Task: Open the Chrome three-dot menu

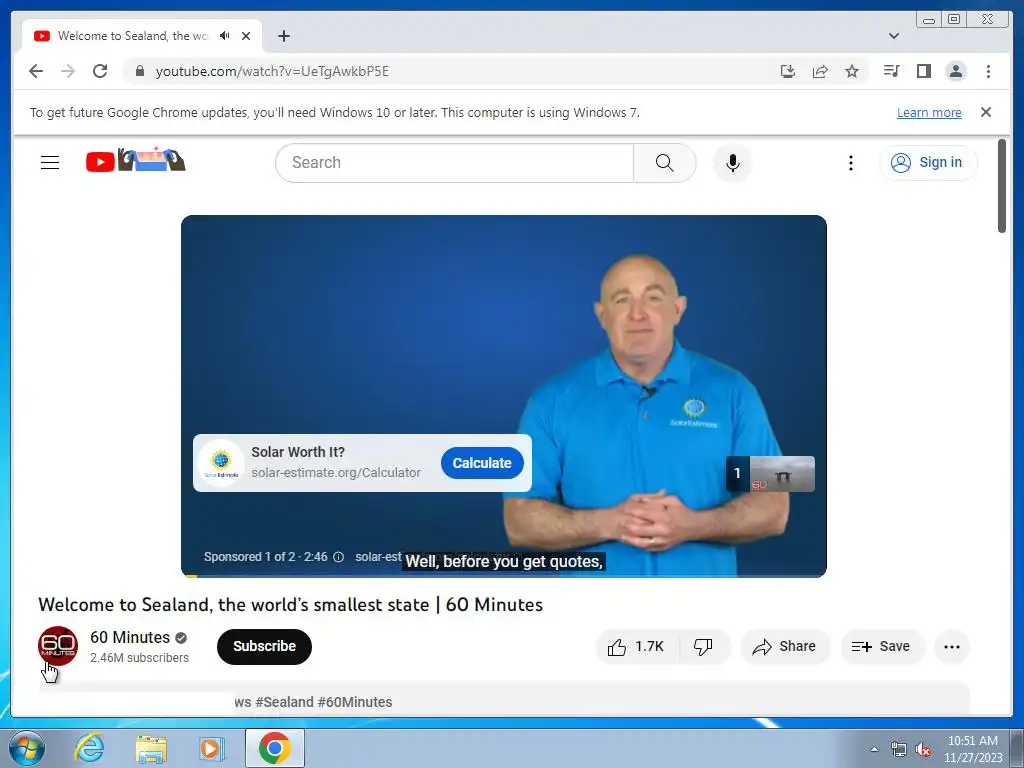Action: coord(988,71)
